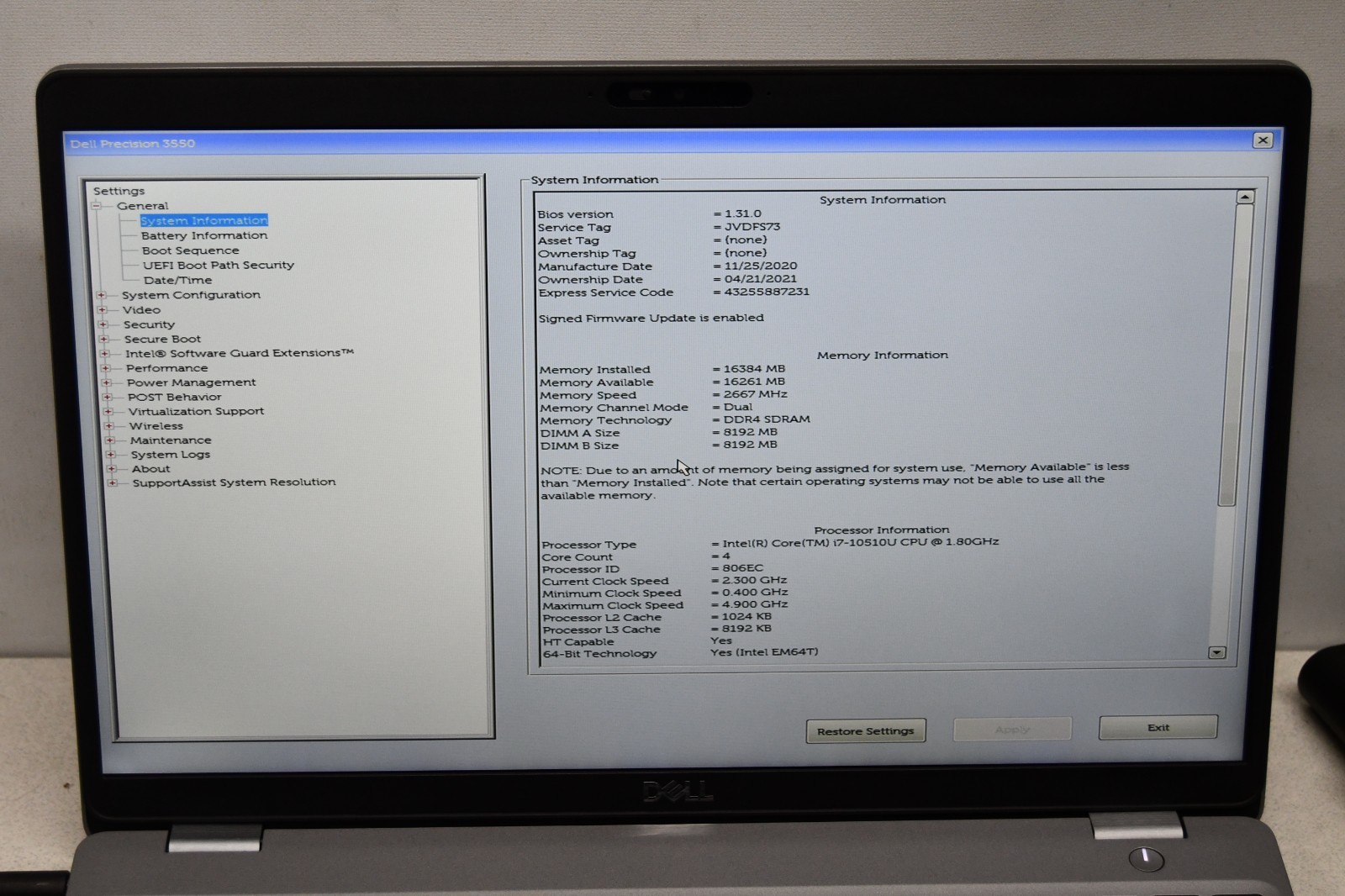Expand the Secure Boot plus box
The height and width of the screenshot is (896, 1345).
(x=104, y=340)
